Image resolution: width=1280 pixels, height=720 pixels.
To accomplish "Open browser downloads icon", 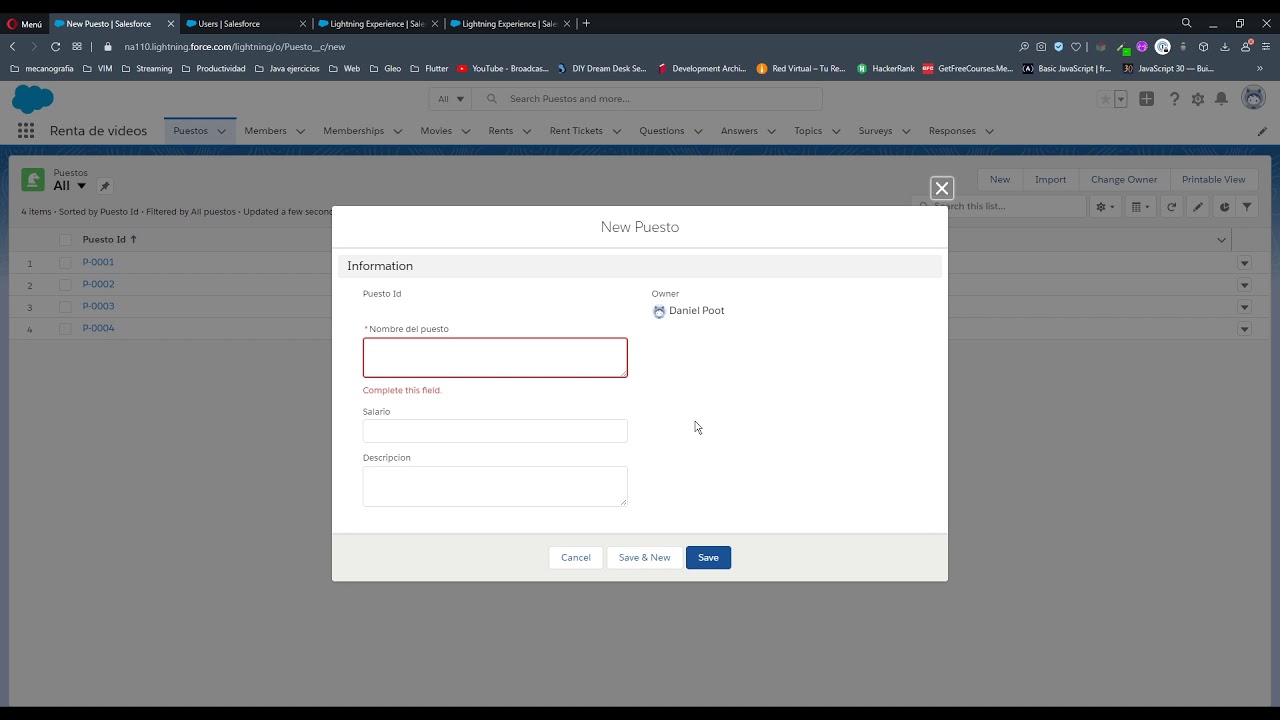I will pyautogui.click(x=1224, y=46).
